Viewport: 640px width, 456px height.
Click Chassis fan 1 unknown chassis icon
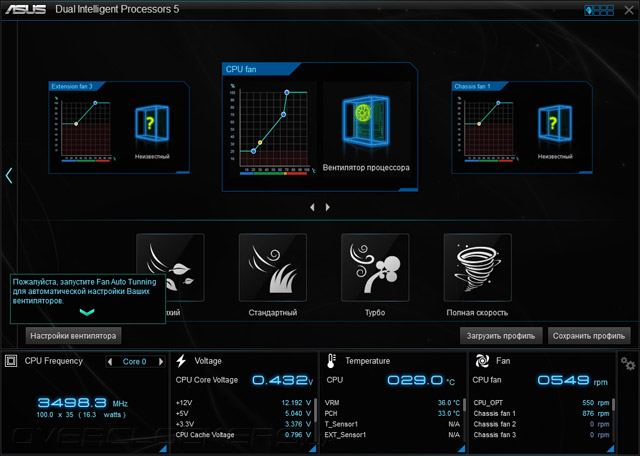(x=555, y=124)
